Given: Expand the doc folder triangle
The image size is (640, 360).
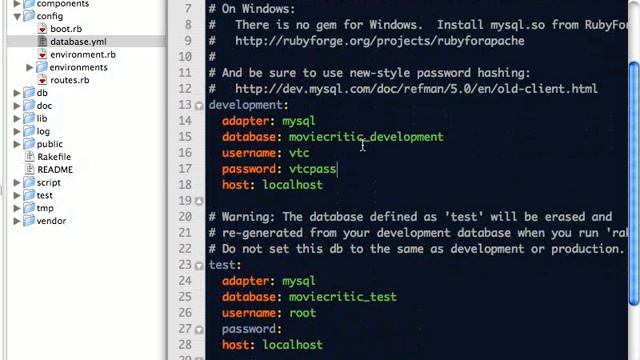Looking at the screenshot, I should (x=17, y=106).
